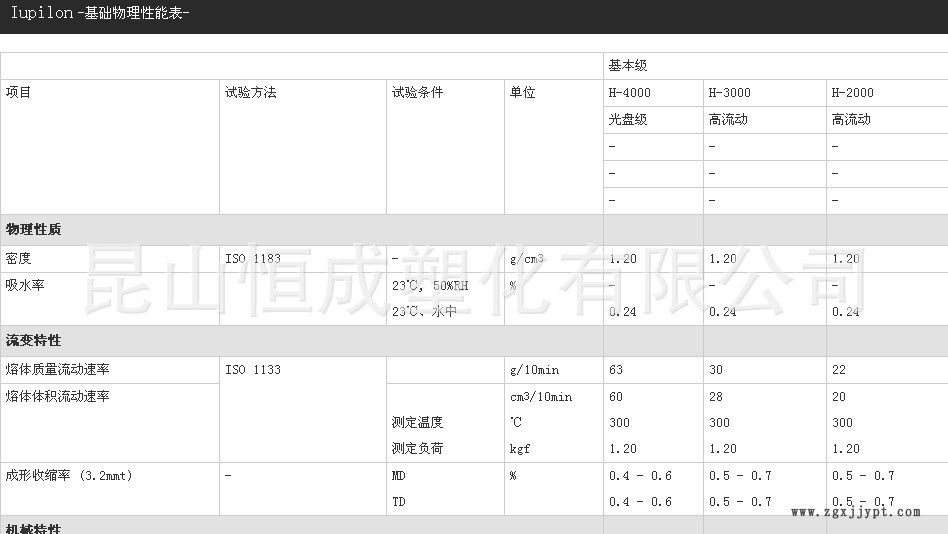Click value 20 for H-2000
The width and height of the screenshot is (948, 534).
click(x=839, y=397)
